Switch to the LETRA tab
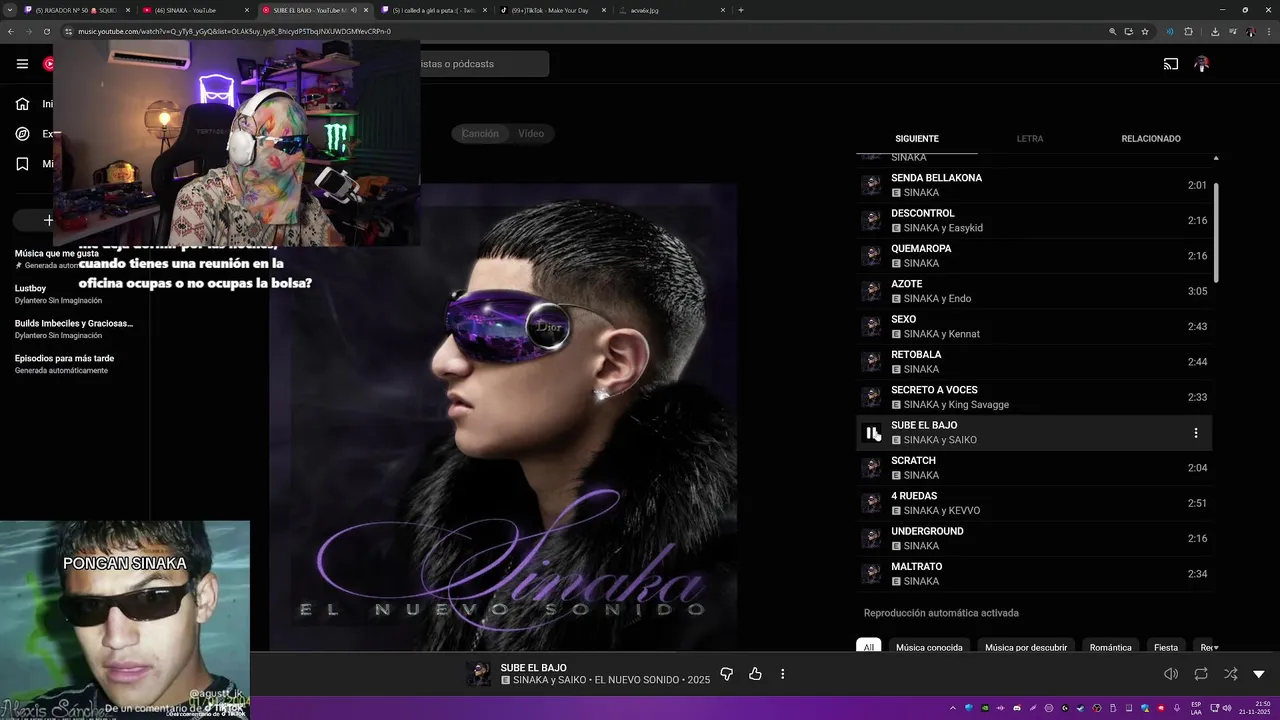 (x=1030, y=139)
